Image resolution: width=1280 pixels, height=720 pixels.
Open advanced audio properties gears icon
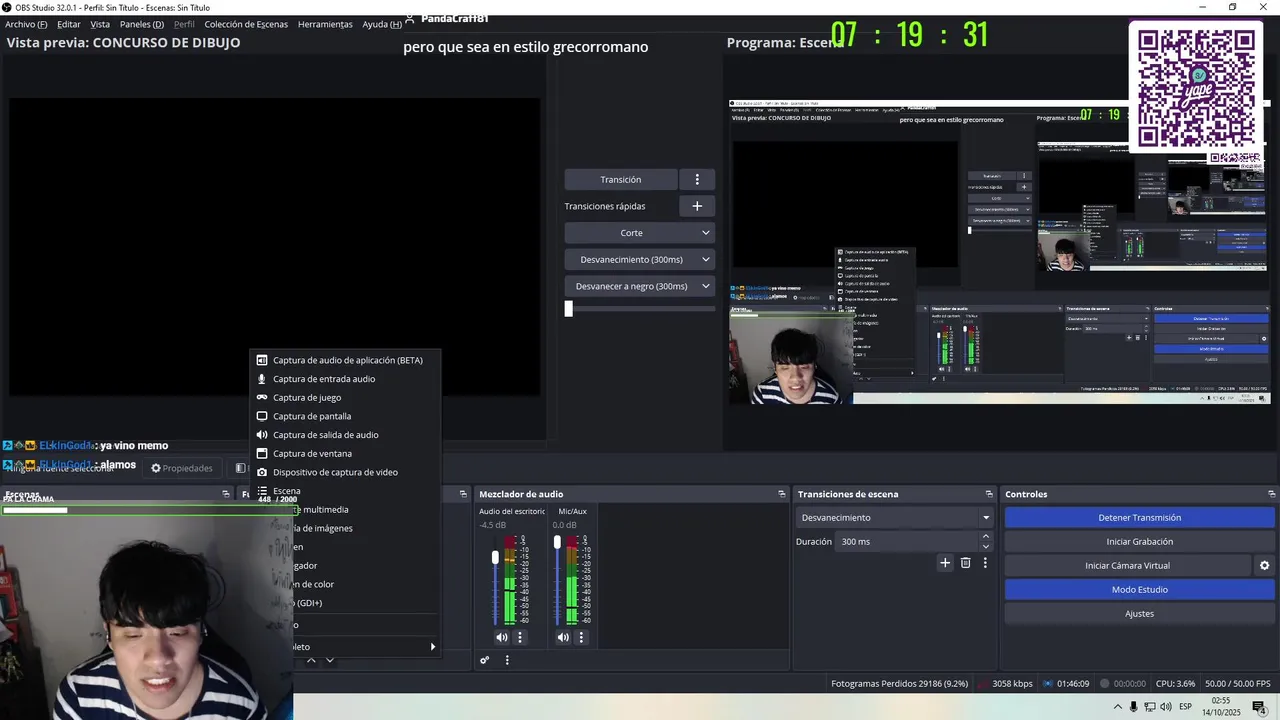click(485, 660)
